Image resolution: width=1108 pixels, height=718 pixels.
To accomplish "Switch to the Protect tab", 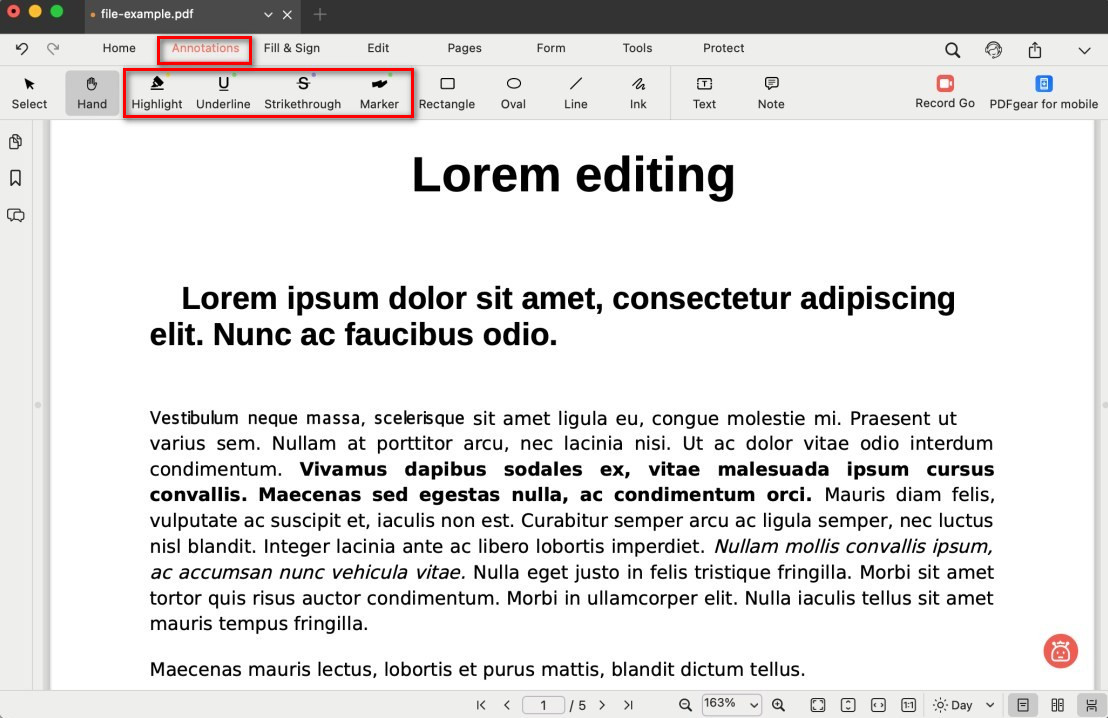I will pyautogui.click(x=723, y=48).
